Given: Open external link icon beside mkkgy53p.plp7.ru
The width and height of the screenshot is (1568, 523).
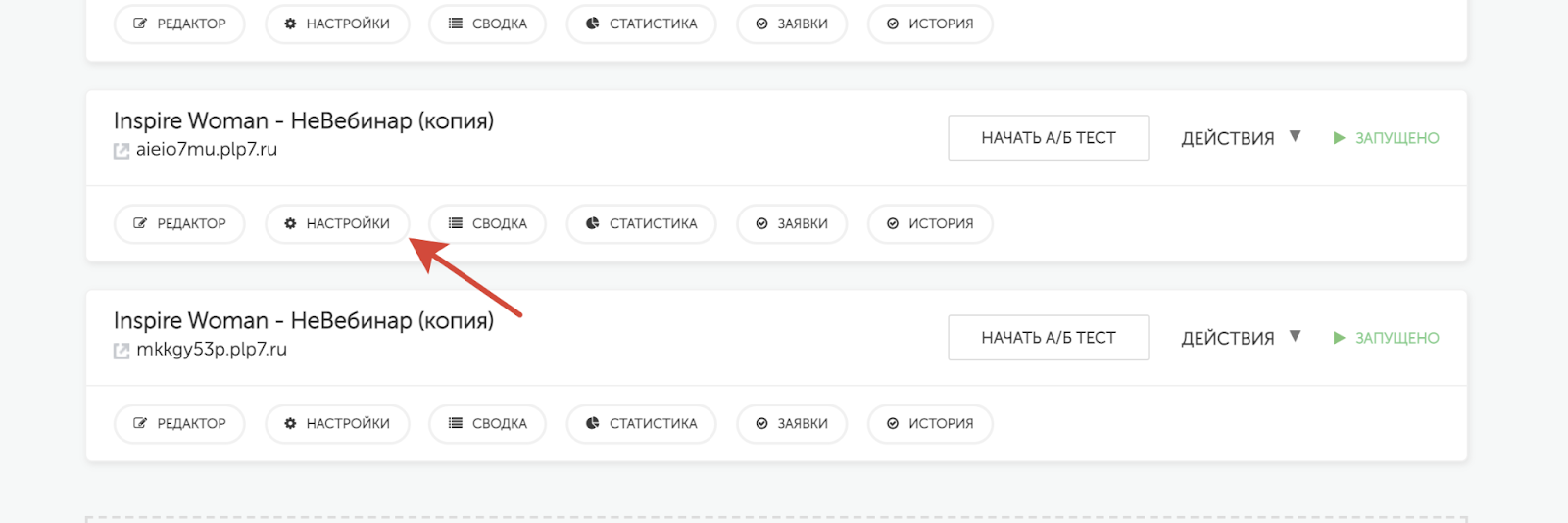Looking at the screenshot, I should pyautogui.click(x=122, y=351).
